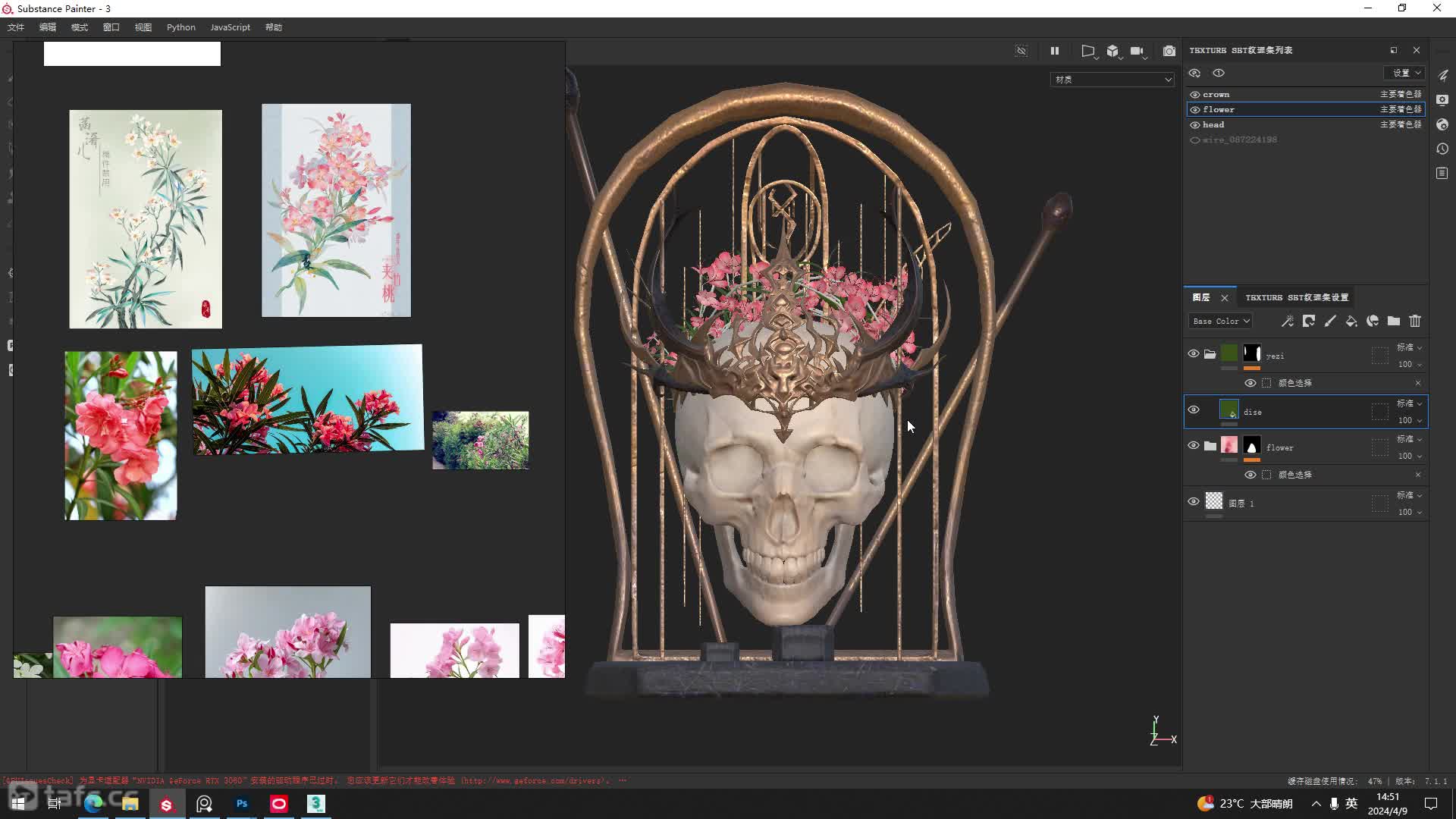Solo texture set eye-with-1 icon
The width and height of the screenshot is (1456, 819).
(x=1219, y=73)
